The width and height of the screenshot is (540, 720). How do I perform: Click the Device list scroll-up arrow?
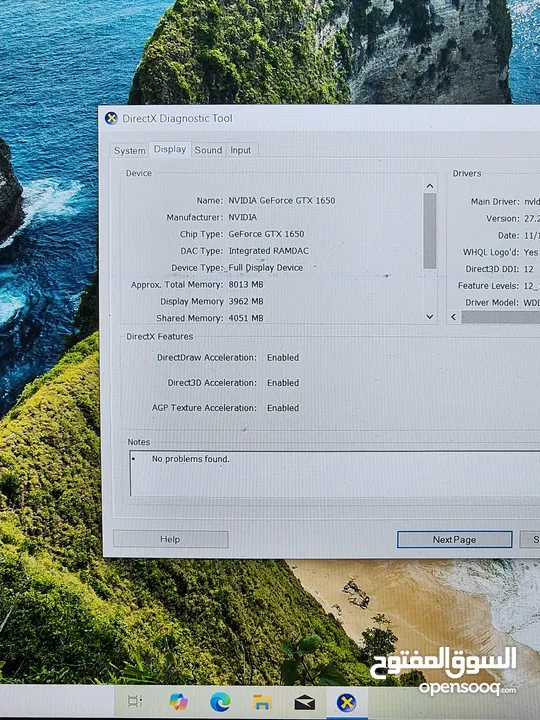430,186
